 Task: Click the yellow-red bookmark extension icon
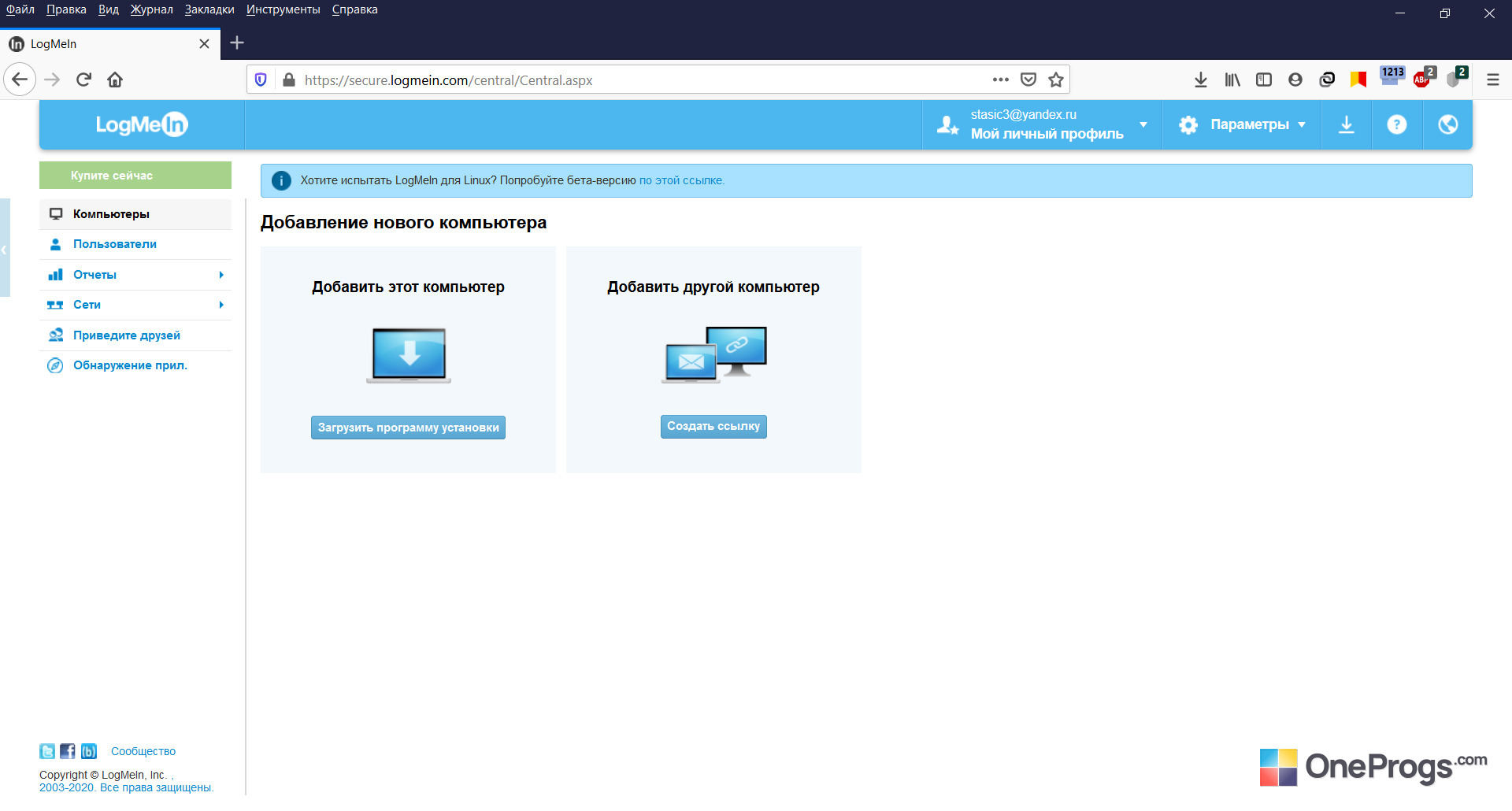coord(1358,80)
